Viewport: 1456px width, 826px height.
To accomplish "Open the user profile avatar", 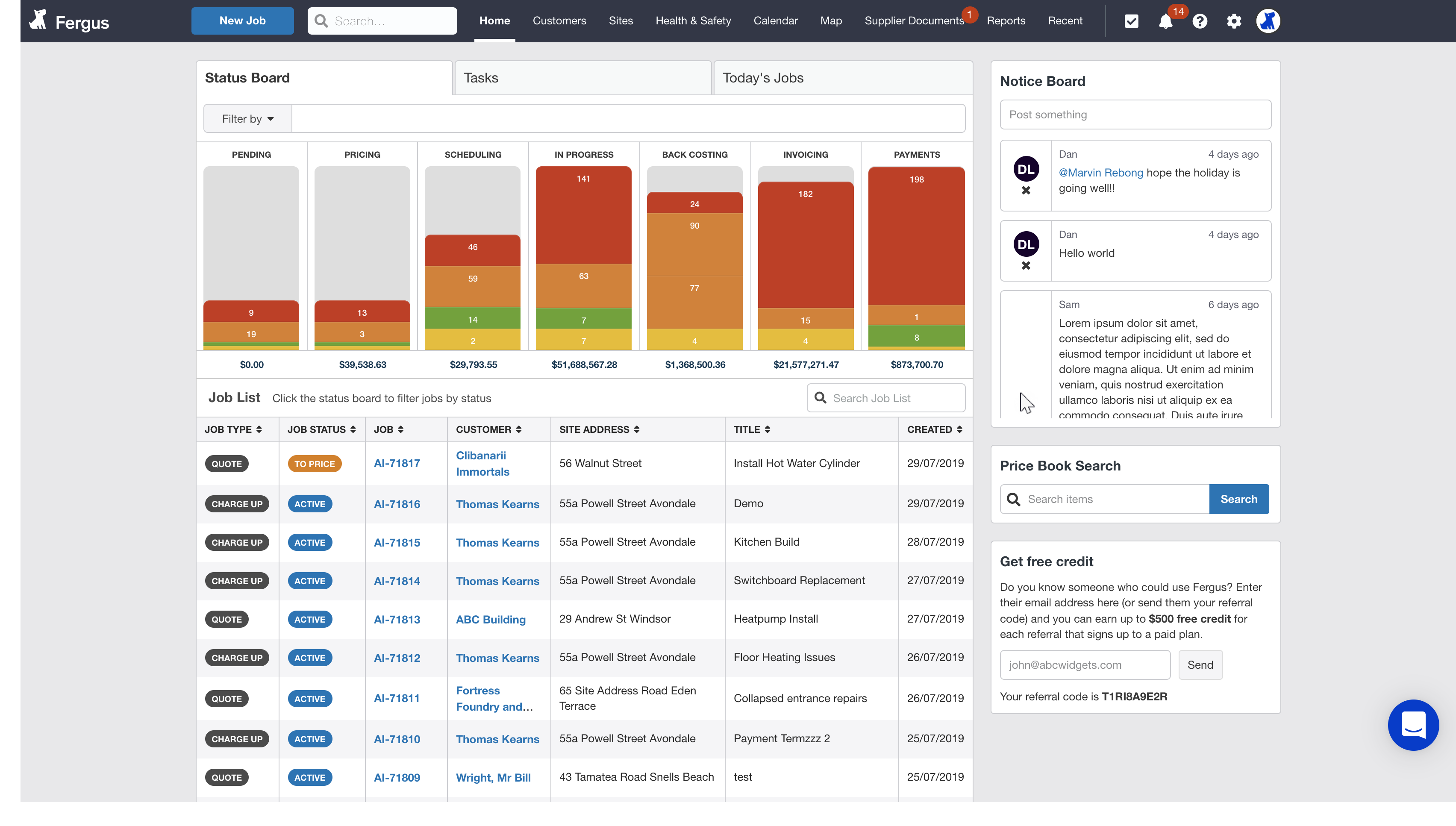I will [x=1268, y=21].
